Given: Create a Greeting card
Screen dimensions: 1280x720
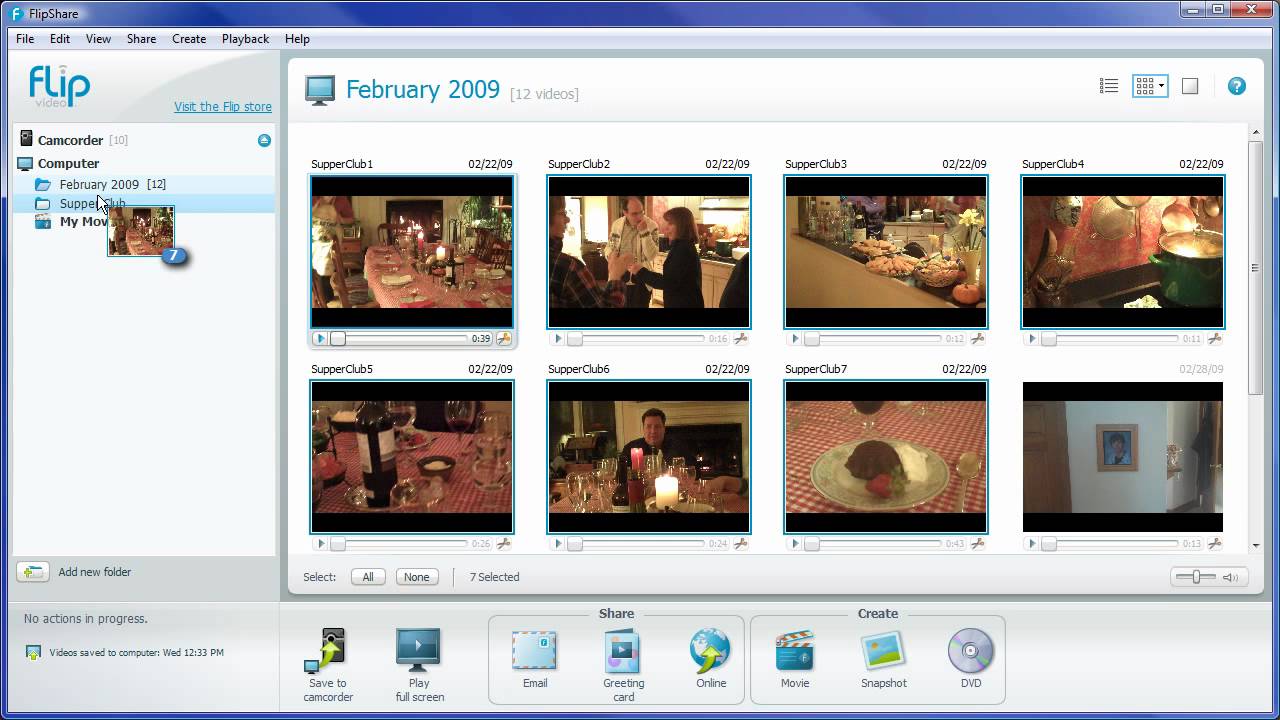Looking at the screenshot, I should (x=623, y=665).
